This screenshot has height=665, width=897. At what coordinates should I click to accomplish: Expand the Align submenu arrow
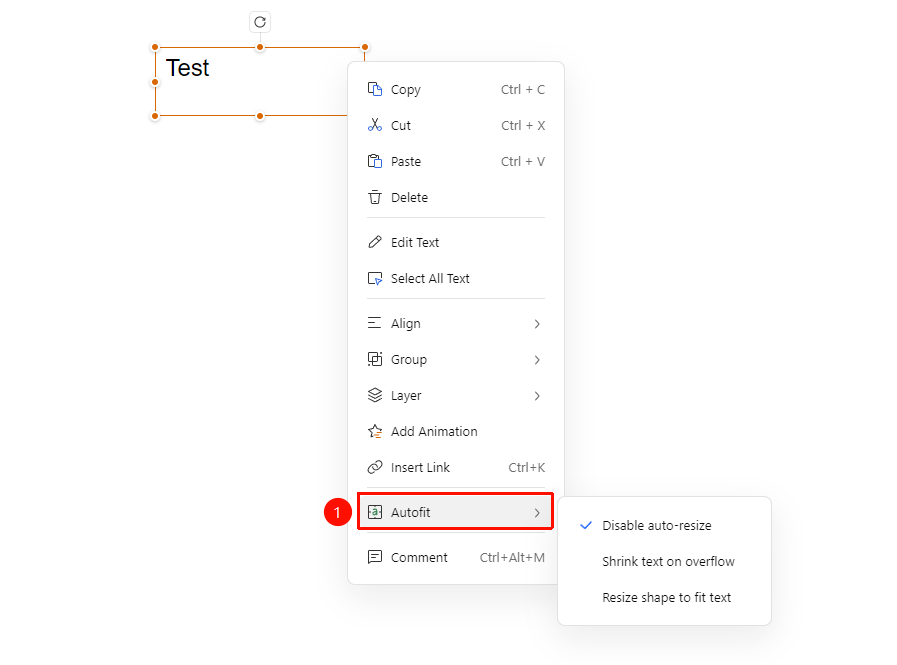pos(537,324)
